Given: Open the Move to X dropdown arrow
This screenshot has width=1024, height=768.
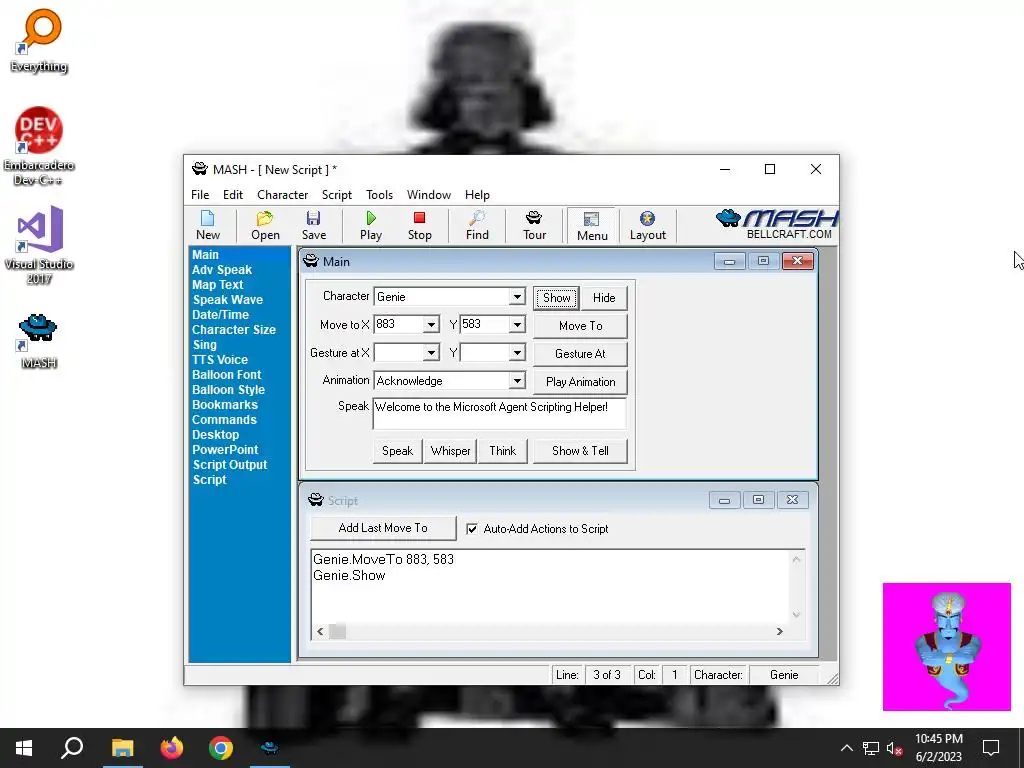Looking at the screenshot, I should (431, 325).
